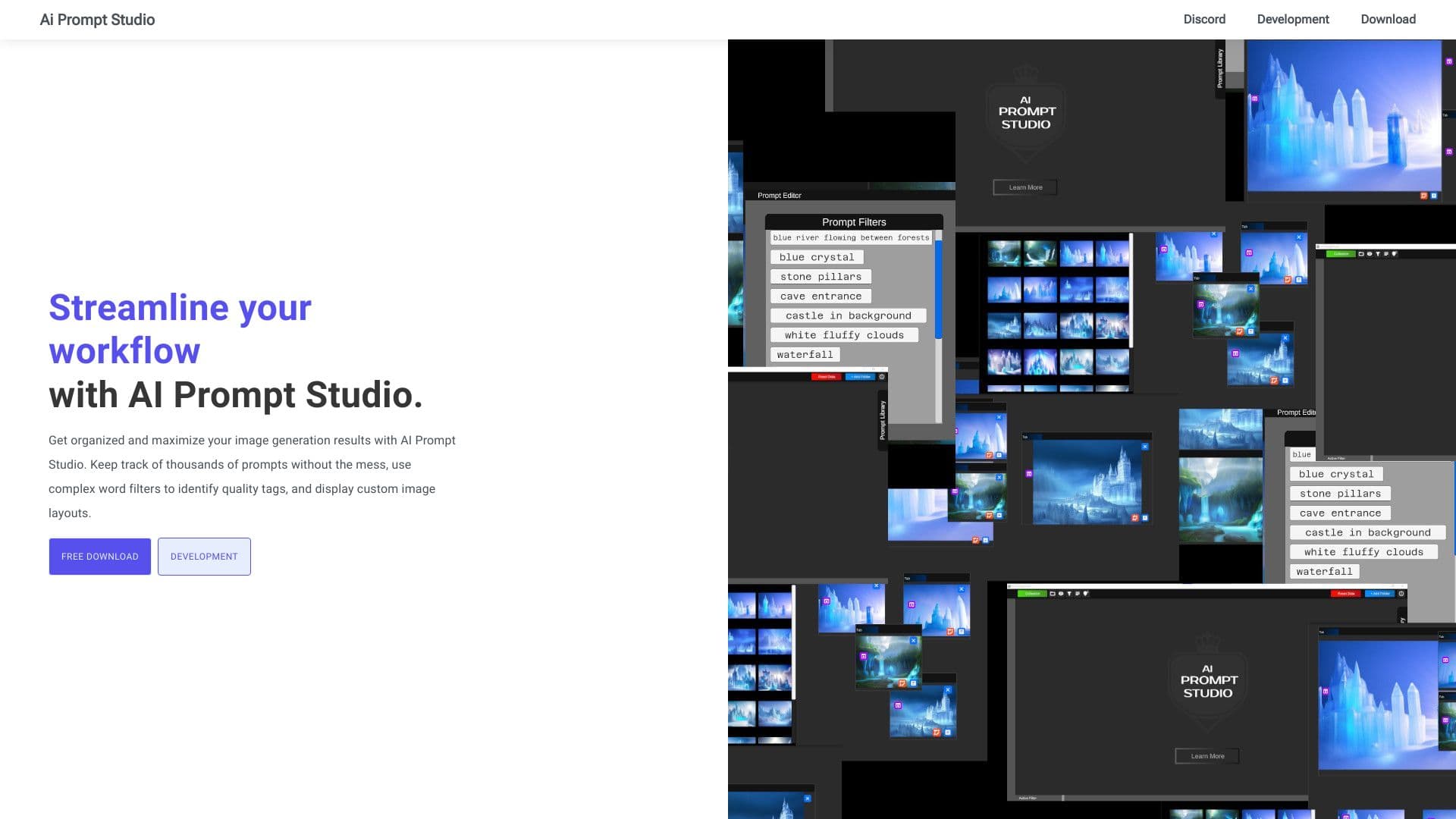Viewport: 1456px width, 819px height.
Task: Select the Discord menu item
Action: [1203, 19]
